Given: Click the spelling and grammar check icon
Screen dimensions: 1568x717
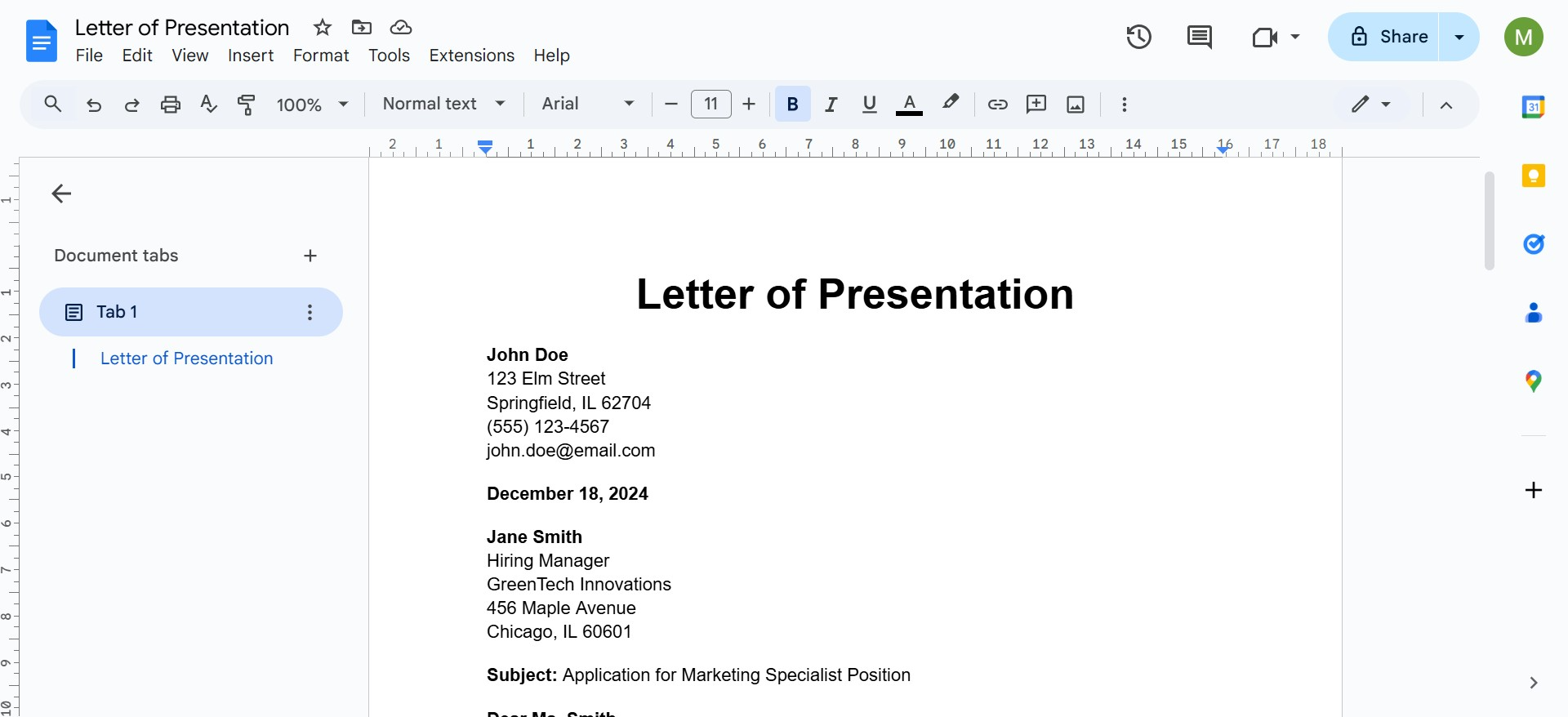Looking at the screenshot, I should coord(208,105).
